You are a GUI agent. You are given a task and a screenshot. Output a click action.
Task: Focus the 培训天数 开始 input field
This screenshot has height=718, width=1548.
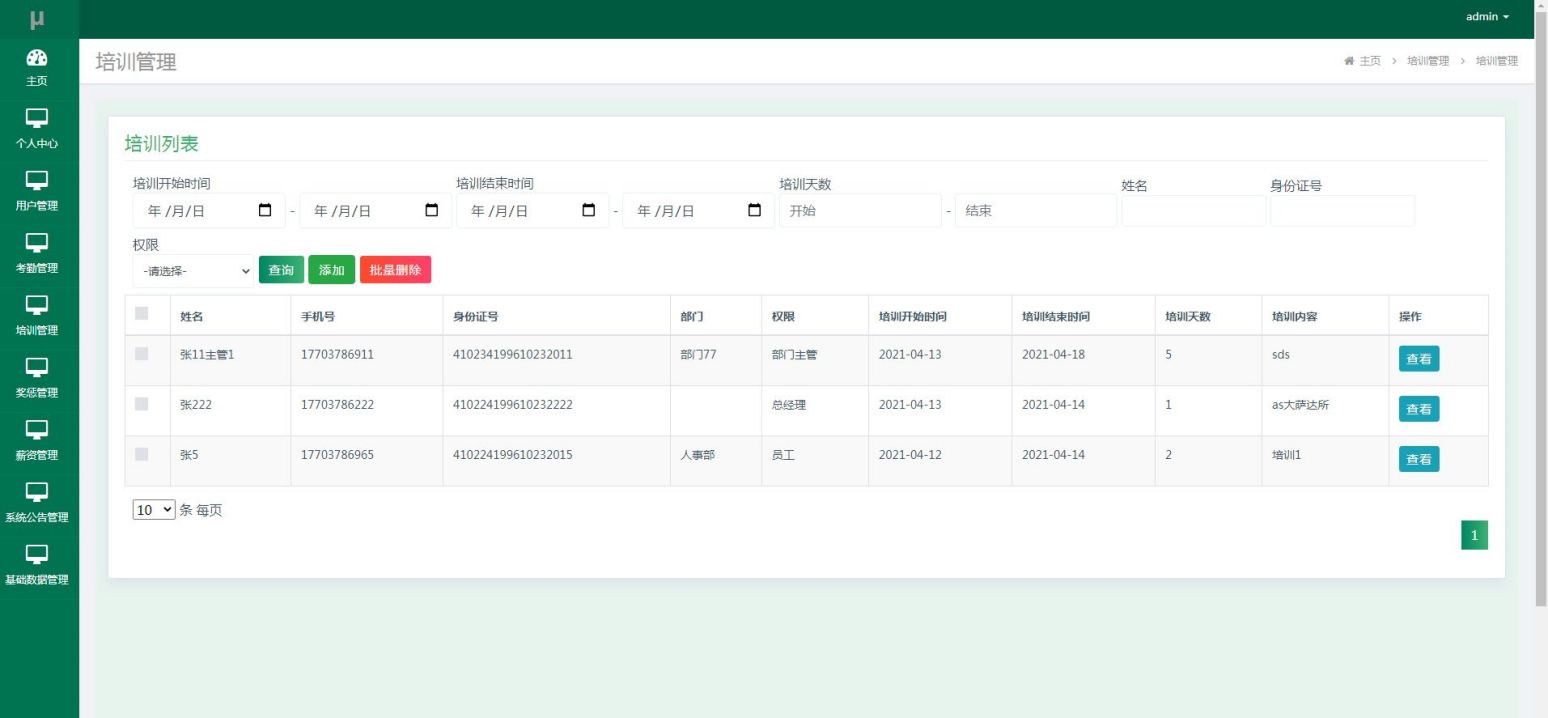[x=860, y=211]
